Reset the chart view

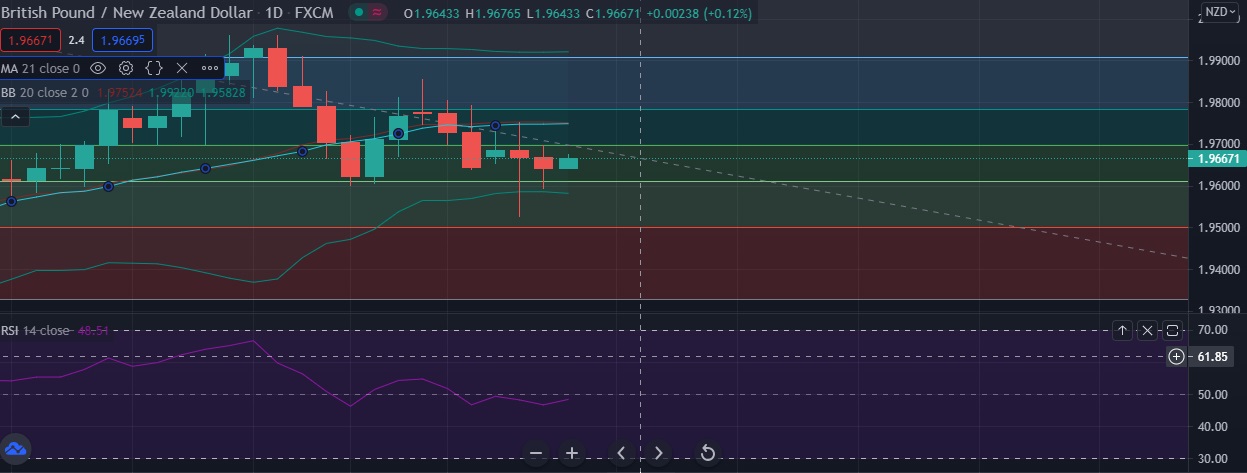point(707,453)
